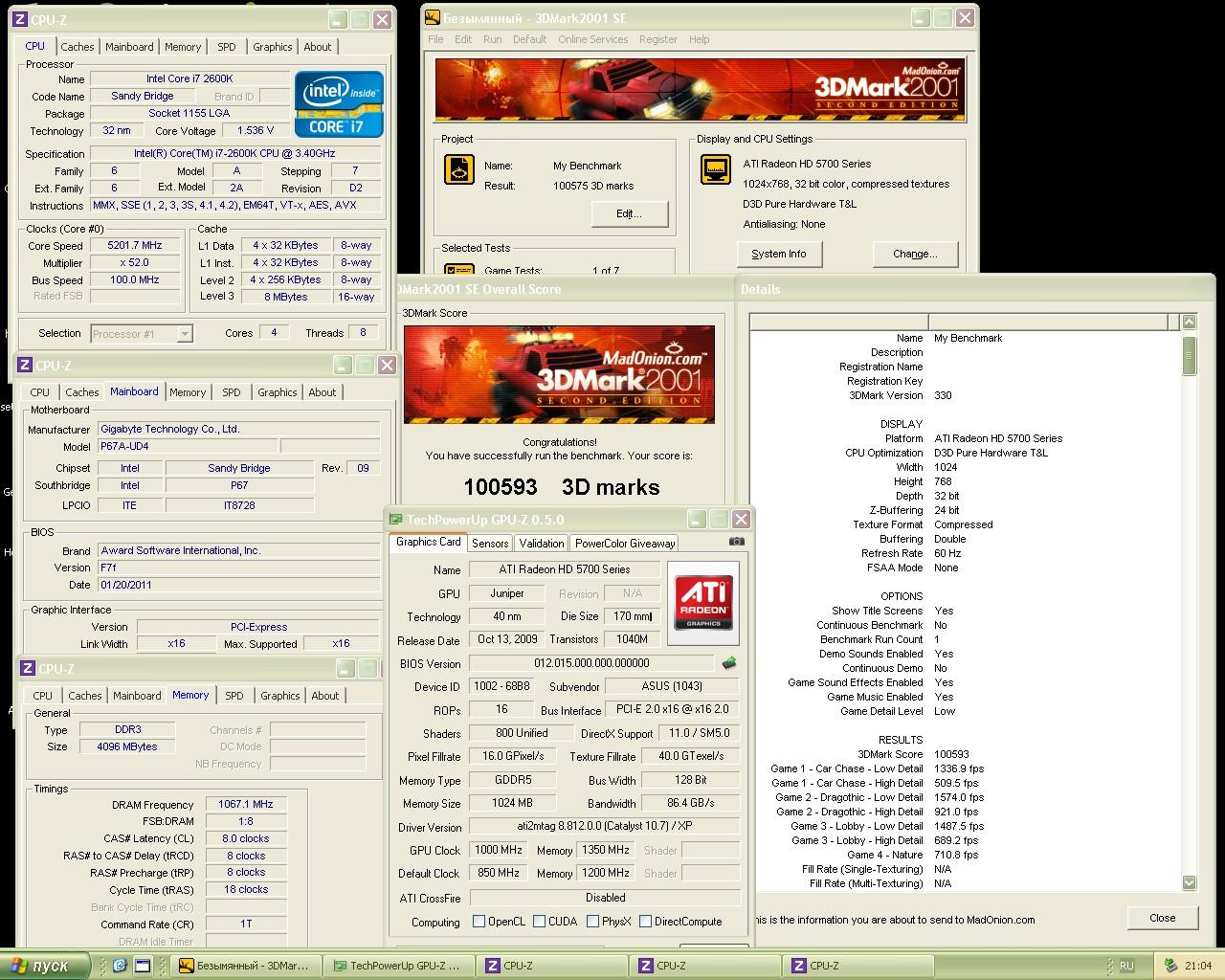Click the Безымянный 3DMark taskbar button
Screen dimensions: 1225x980
pyautogui.click(x=245, y=966)
